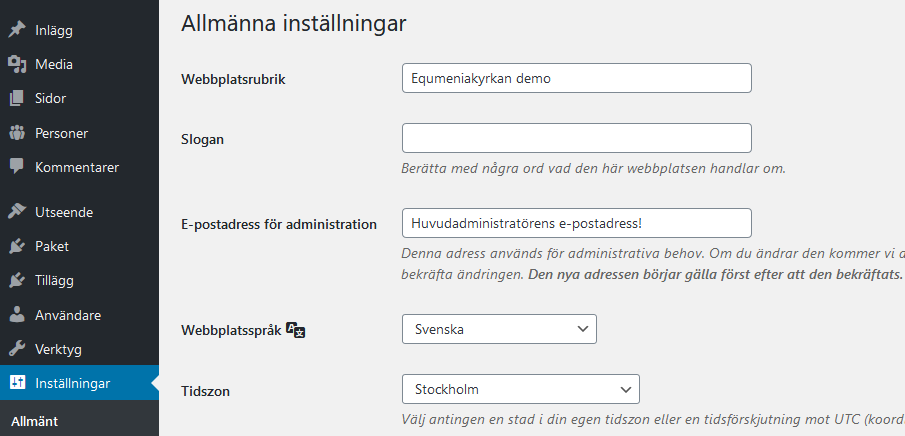905x436 pixels.
Task: Click the Utseende brush icon
Action: point(17,212)
